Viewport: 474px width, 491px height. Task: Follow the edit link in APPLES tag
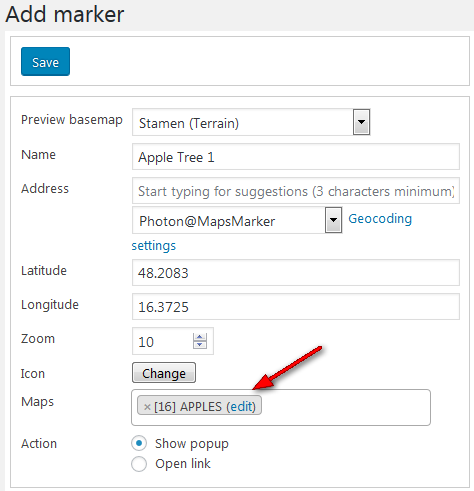click(241, 407)
